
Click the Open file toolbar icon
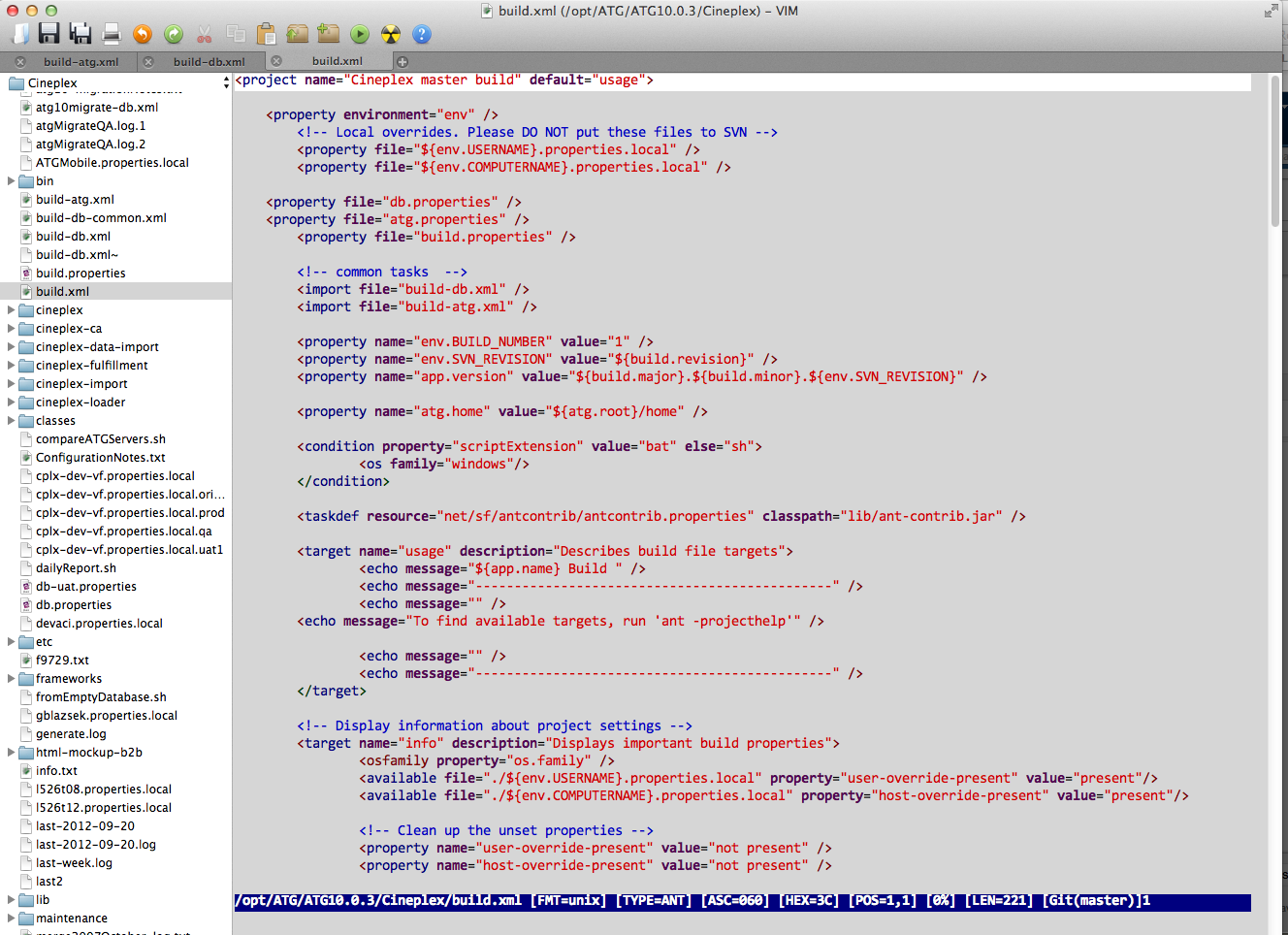tap(19, 34)
